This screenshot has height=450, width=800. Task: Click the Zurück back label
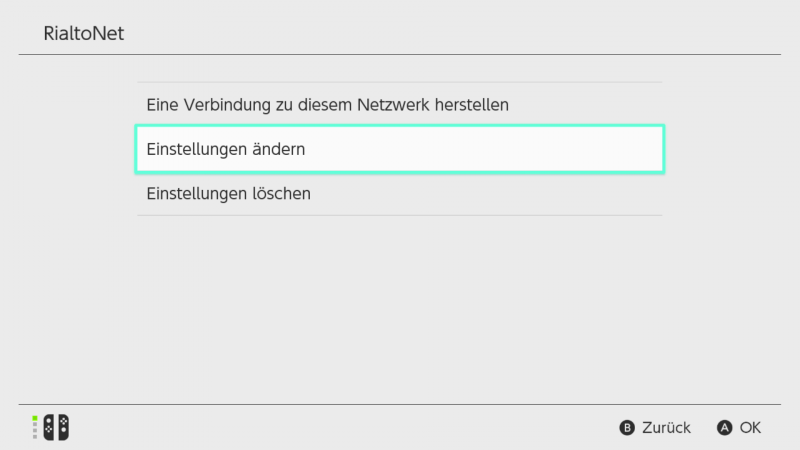point(666,428)
